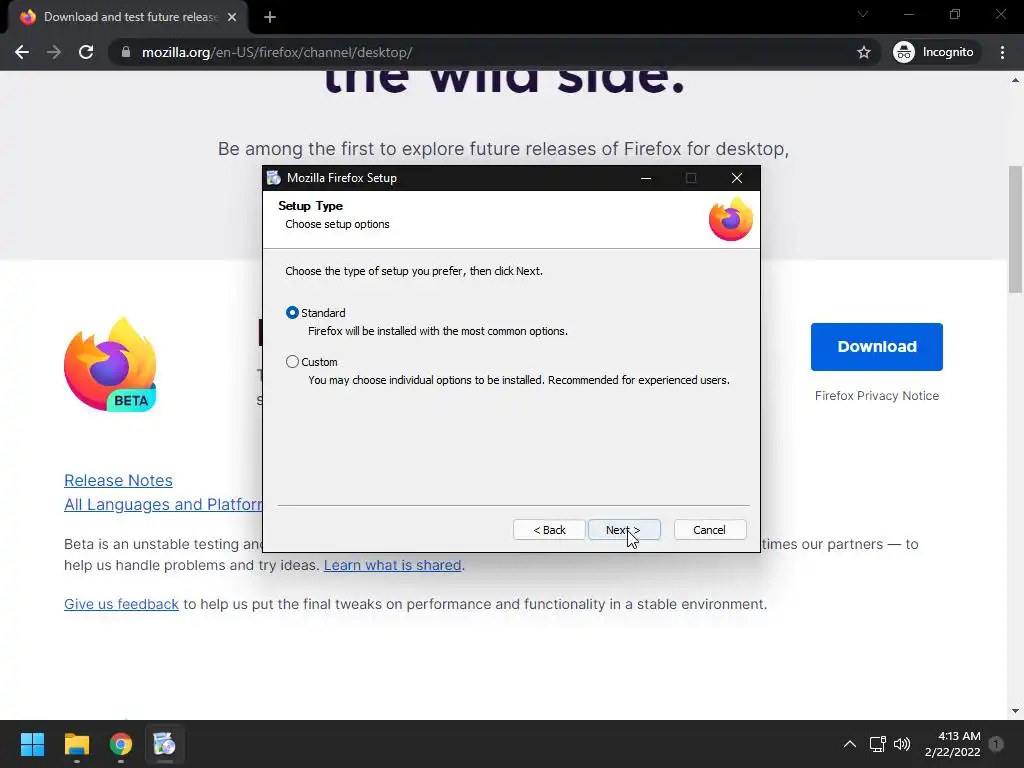This screenshot has height=768, width=1024.
Task: Bookmark this page with the star icon
Action: [863, 52]
